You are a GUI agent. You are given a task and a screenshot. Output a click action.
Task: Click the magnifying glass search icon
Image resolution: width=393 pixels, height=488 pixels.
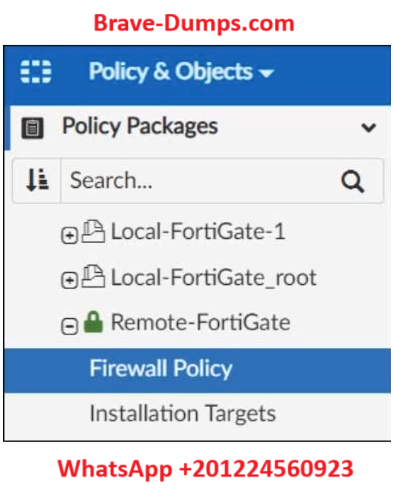352,181
